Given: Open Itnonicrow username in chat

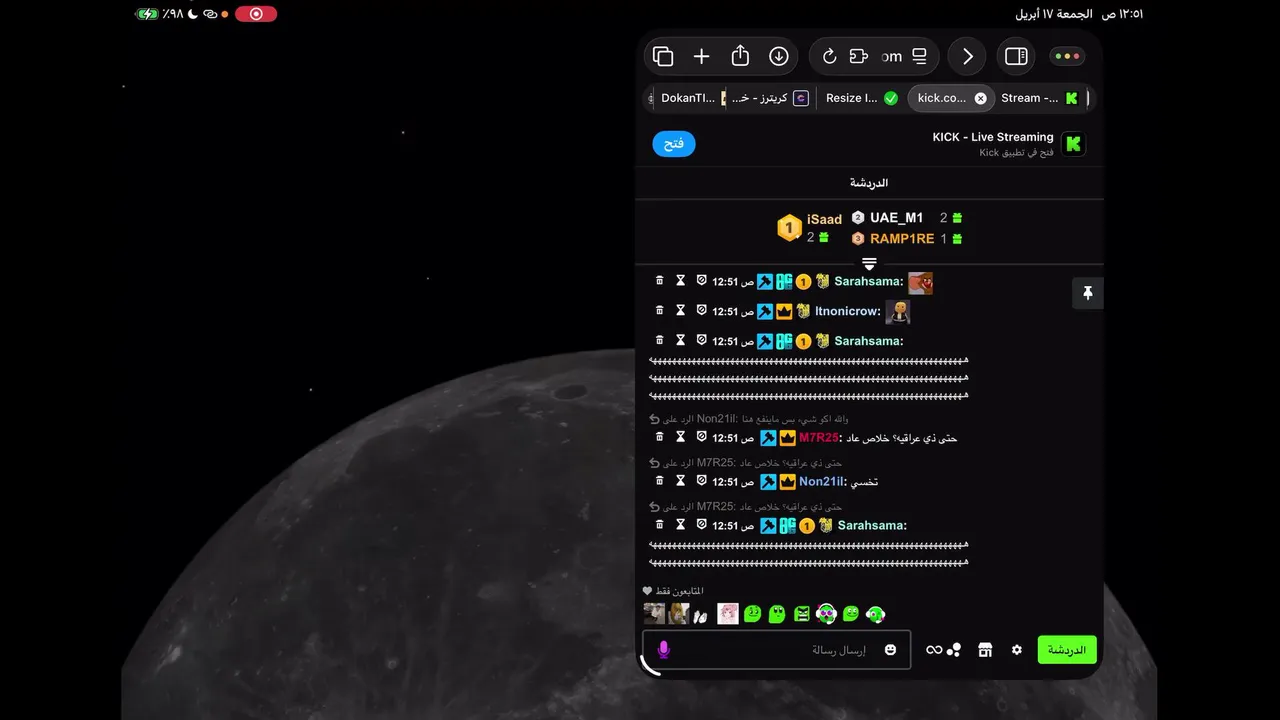Looking at the screenshot, I should 848,311.
